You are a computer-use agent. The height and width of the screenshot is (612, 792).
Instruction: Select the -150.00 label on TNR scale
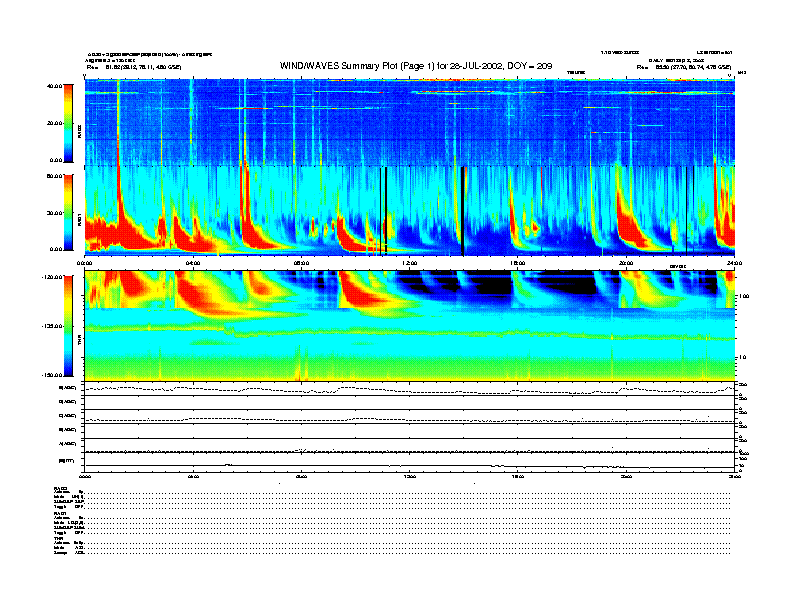coord(52,375)
